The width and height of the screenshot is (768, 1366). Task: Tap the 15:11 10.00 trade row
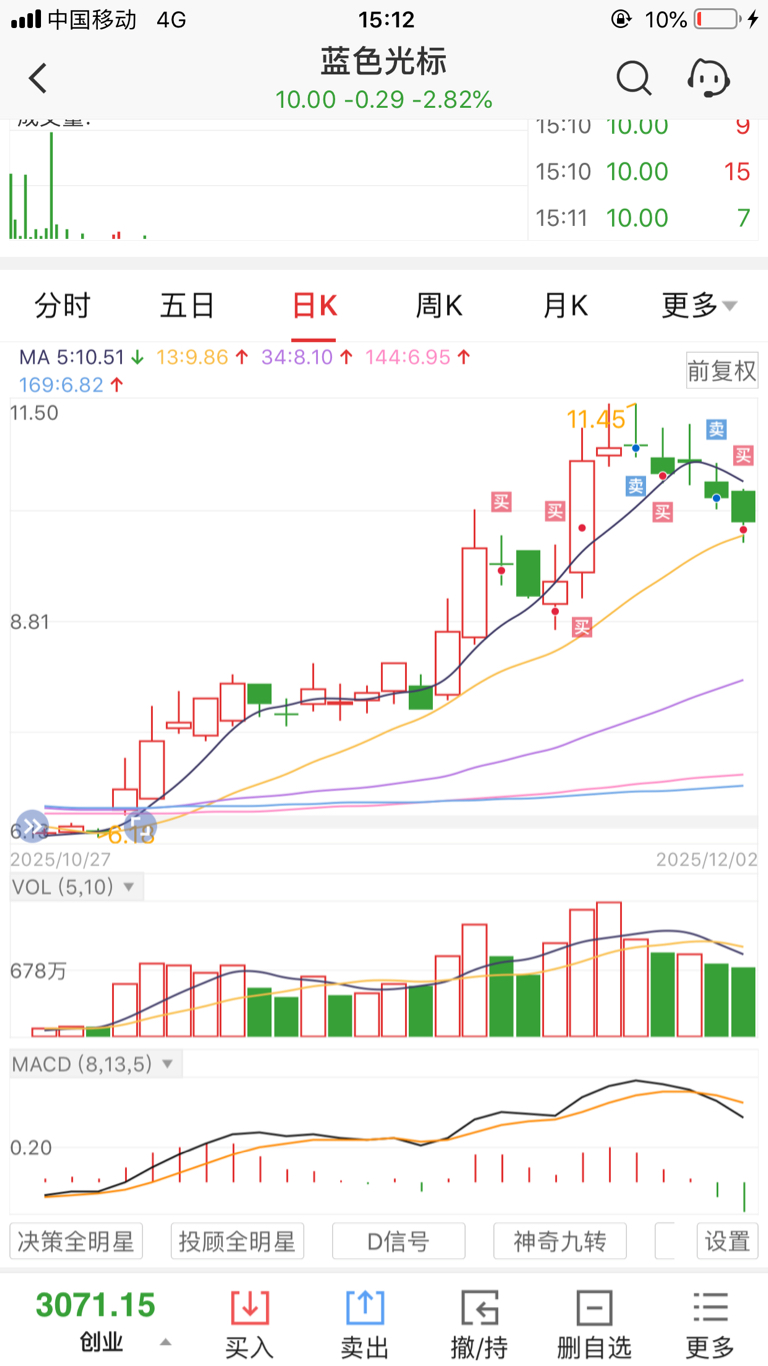643,217
